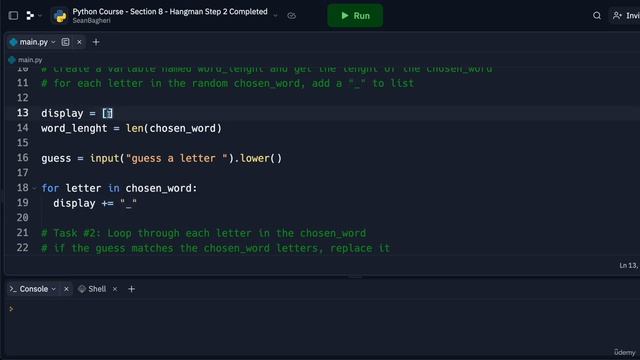Switch to the Shell tab
640x360 pixels.
coord(93,289)
